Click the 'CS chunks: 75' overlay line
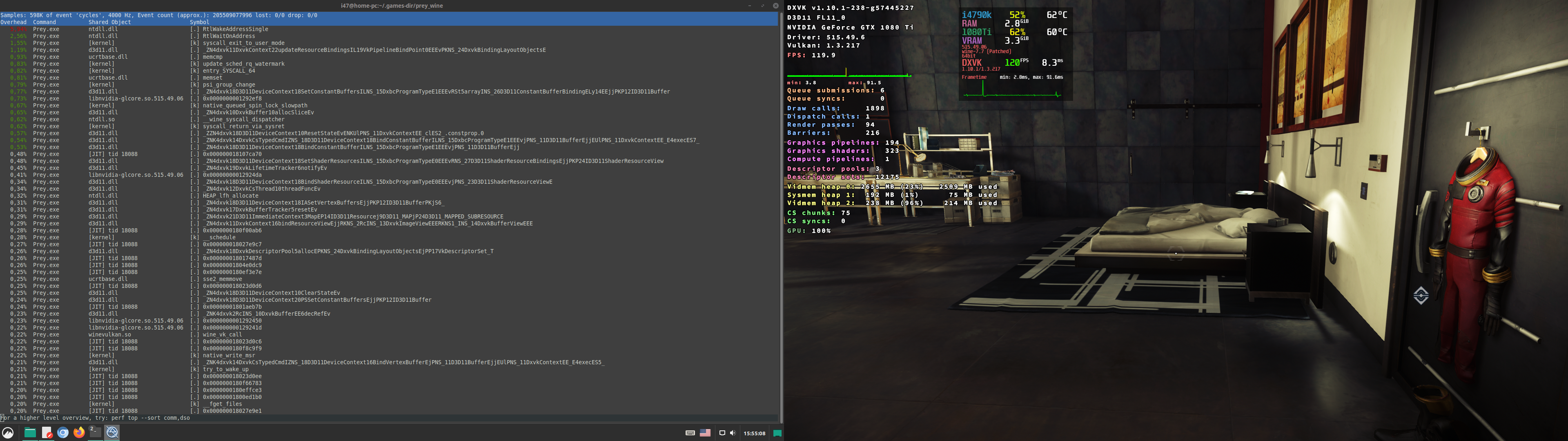The height and width of the screenshot is (441, 1568). point(819,213)
